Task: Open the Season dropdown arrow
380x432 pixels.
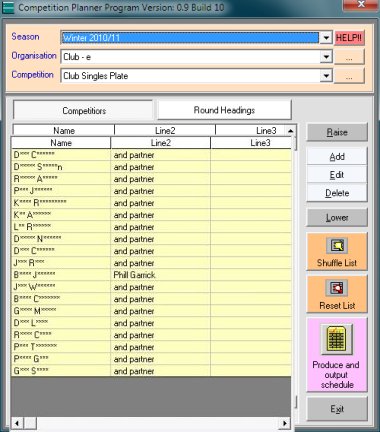Action: (x=326, y=38)
